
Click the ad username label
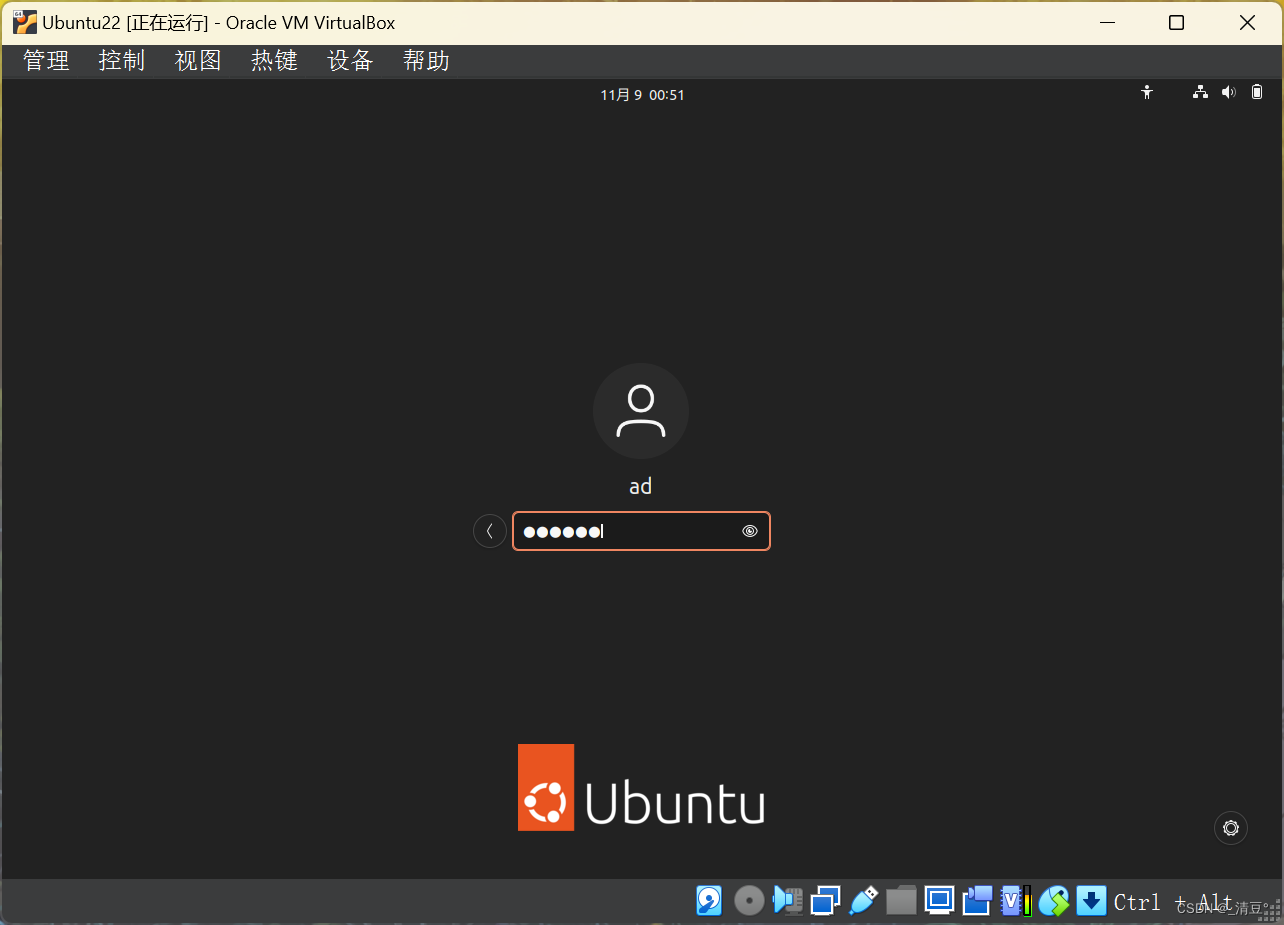pyautogui.click(x=641, y=487)
